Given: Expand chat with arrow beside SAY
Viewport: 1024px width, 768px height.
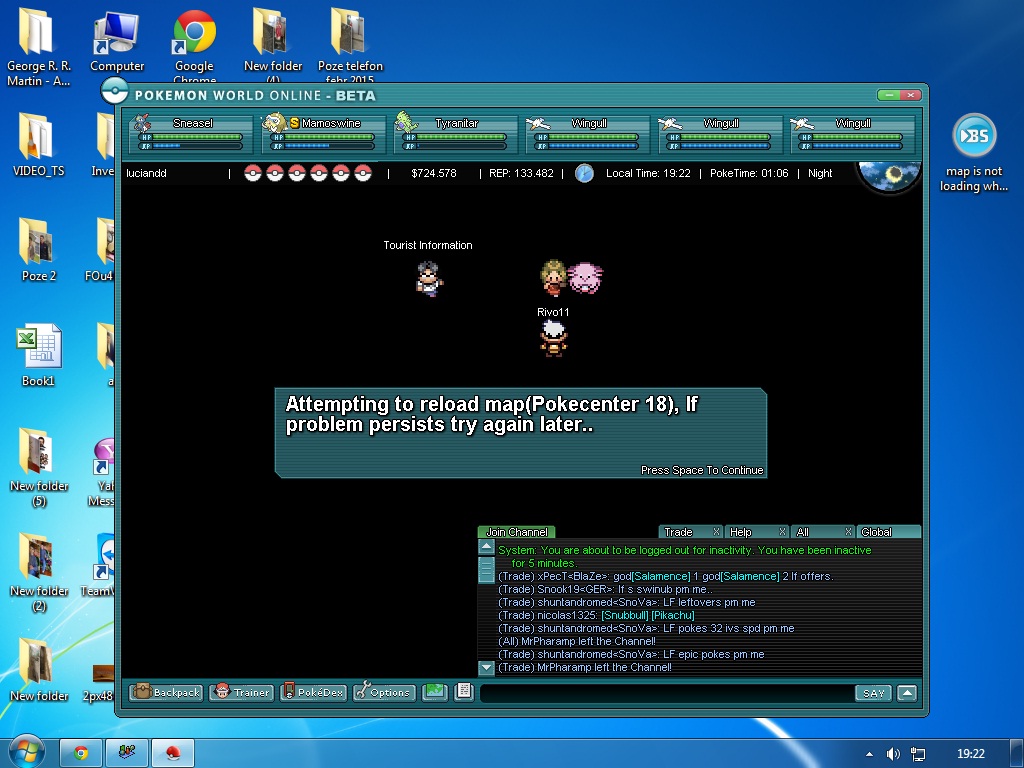Looking at the screenshot, I should click(x=906, y=693).
